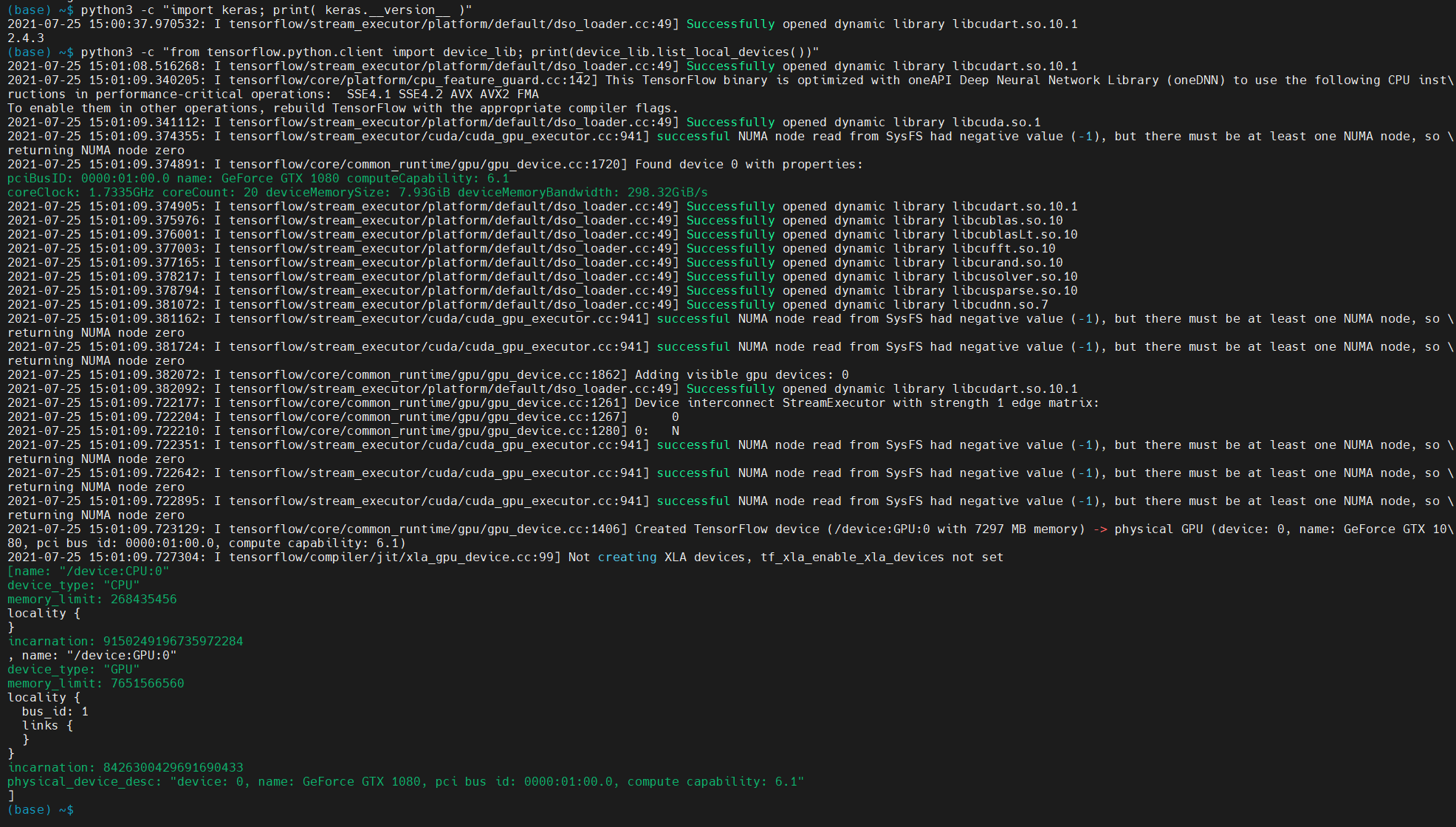Select 'memory_limit: 268435456' value

pyautogui.click(x=92, y=599)
